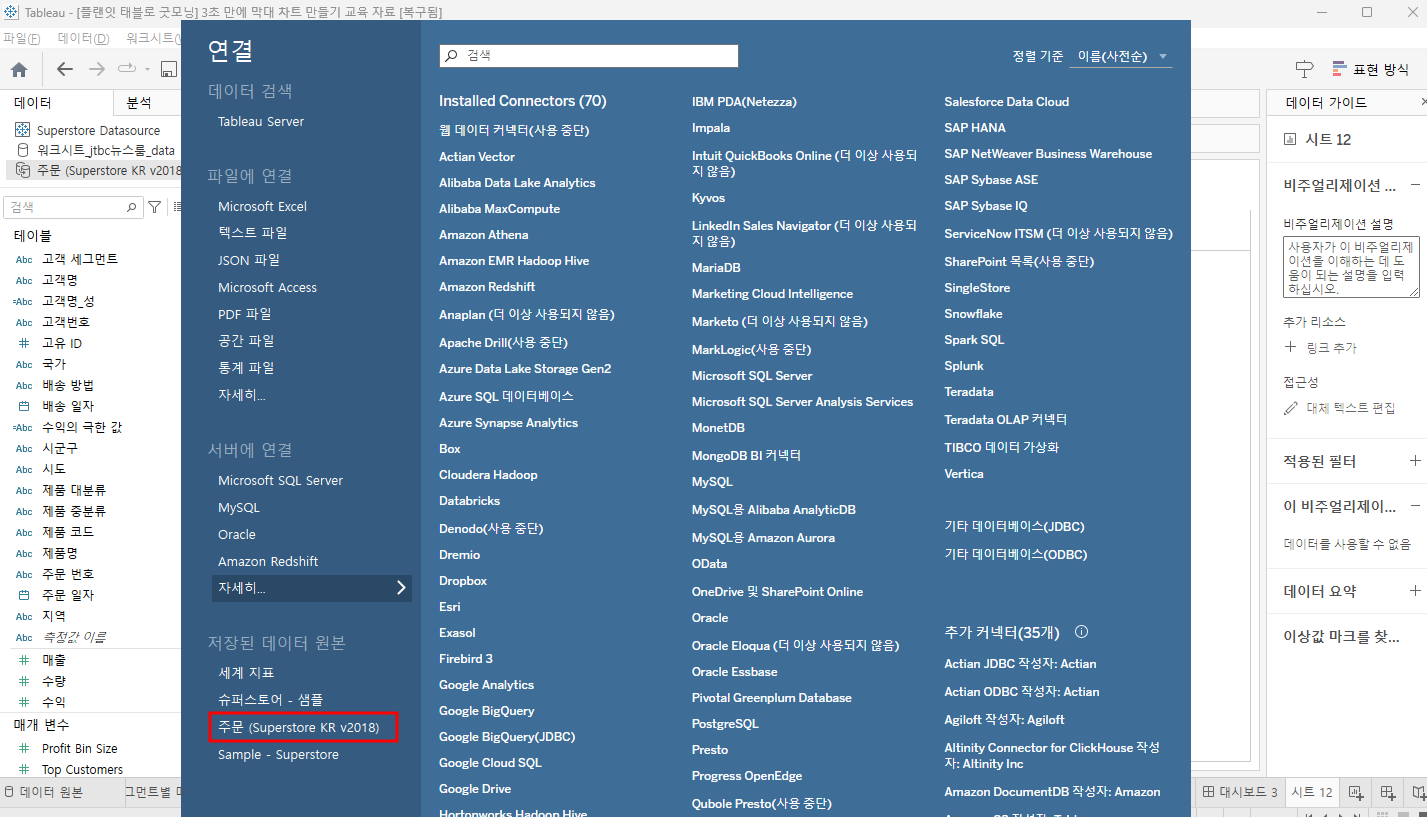This screenshot has height=817, width=1427.
Task: Click new worksheet icon at bottom
Action: 1356,792
